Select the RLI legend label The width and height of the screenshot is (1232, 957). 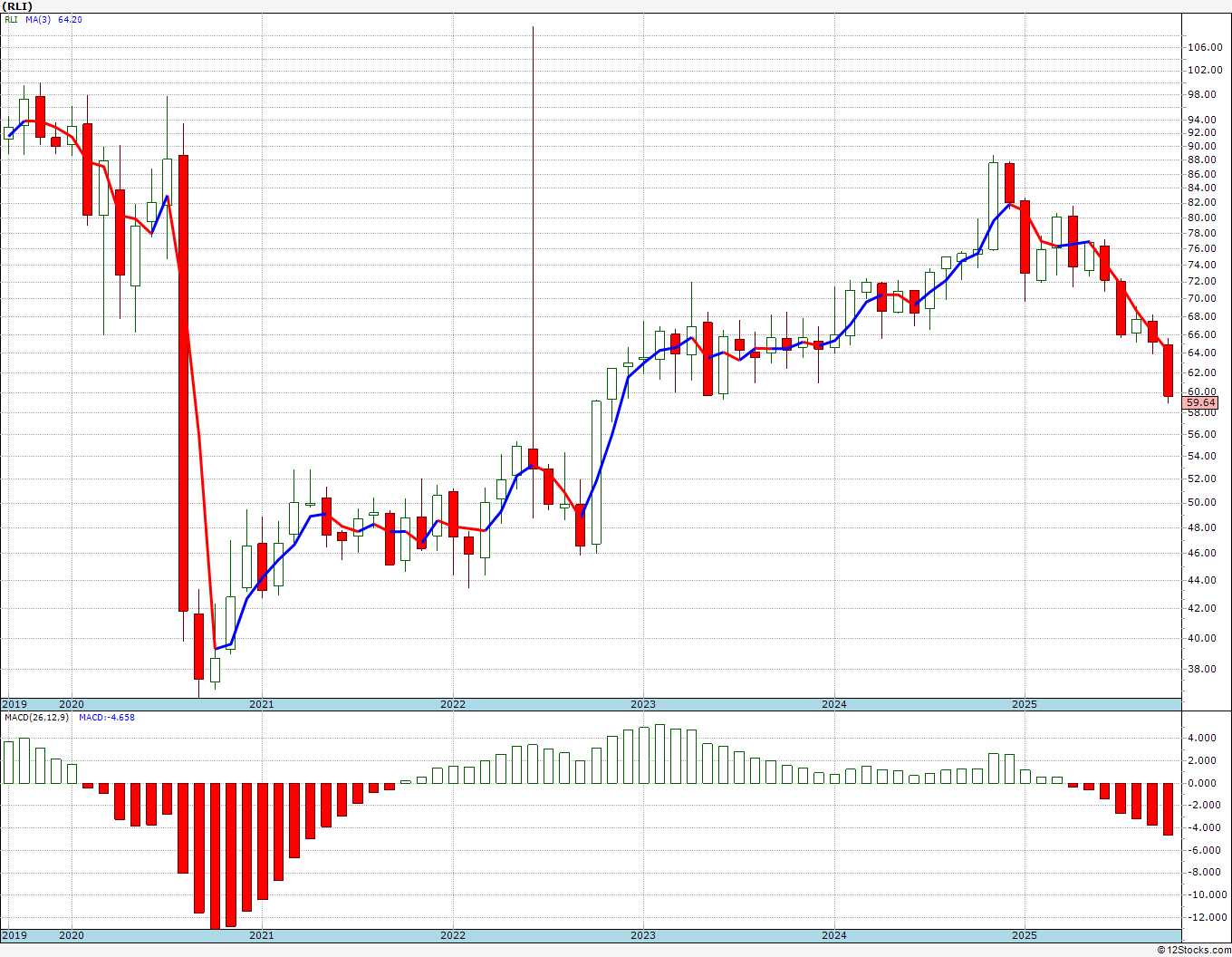11,19
